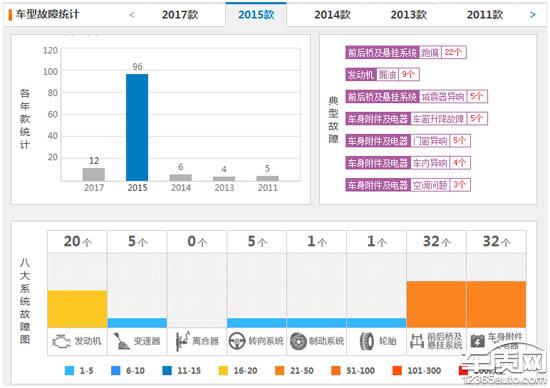
Task: Switch to the 2013款 tab
Action: point(408,15)
